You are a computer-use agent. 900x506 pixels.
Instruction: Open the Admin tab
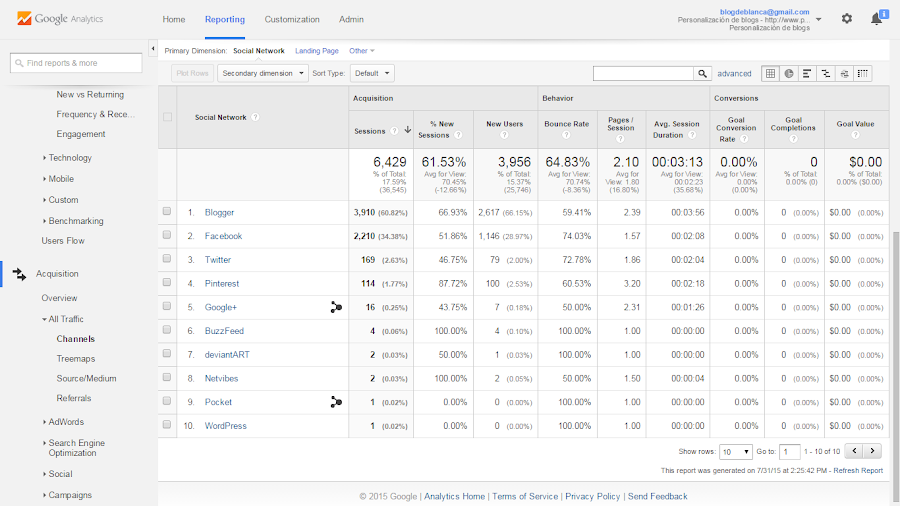351,20
